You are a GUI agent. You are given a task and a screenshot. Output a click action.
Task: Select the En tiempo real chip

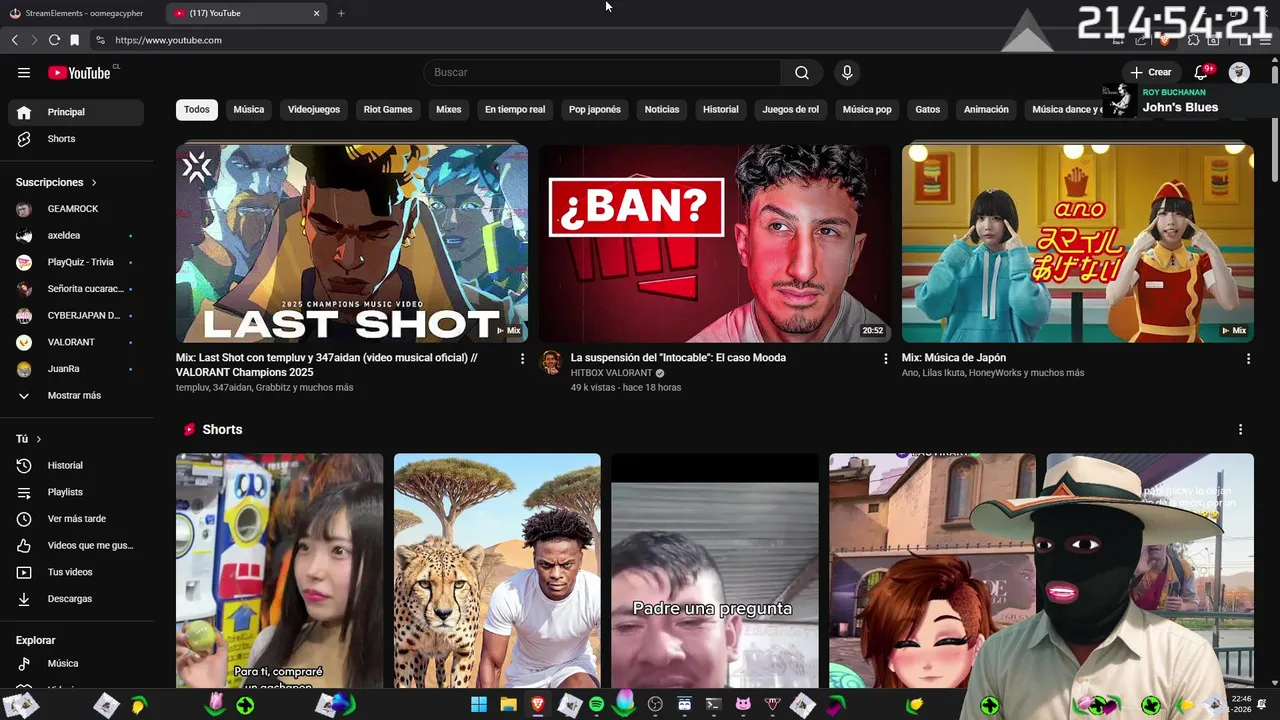(515, 109)
